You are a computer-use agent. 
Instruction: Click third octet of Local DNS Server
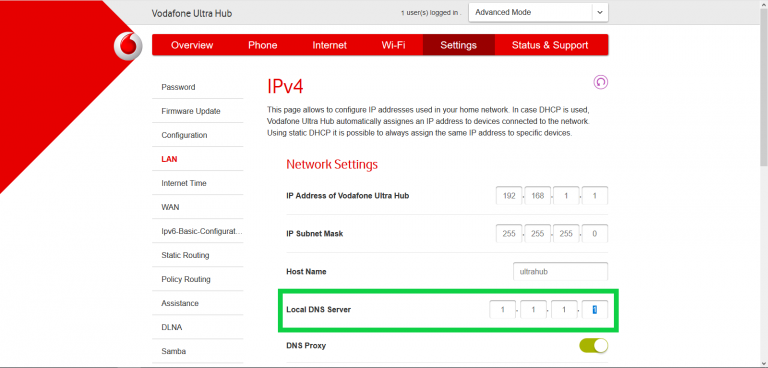click(x=564, y=310)
